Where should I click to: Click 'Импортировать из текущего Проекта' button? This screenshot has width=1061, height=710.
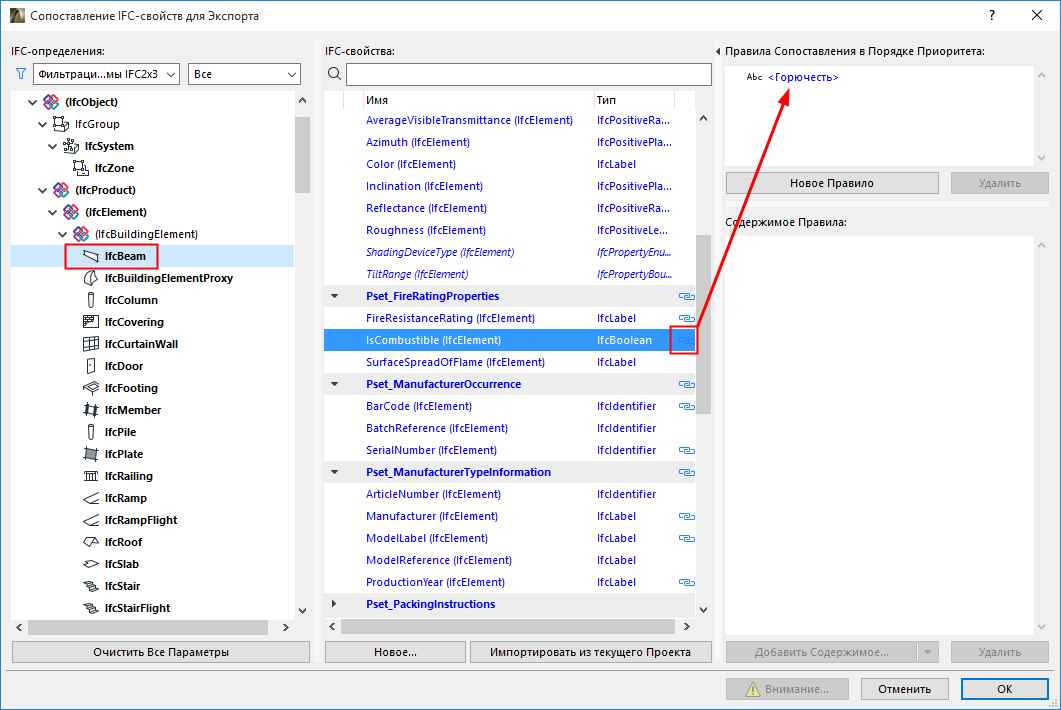[591, 652]
